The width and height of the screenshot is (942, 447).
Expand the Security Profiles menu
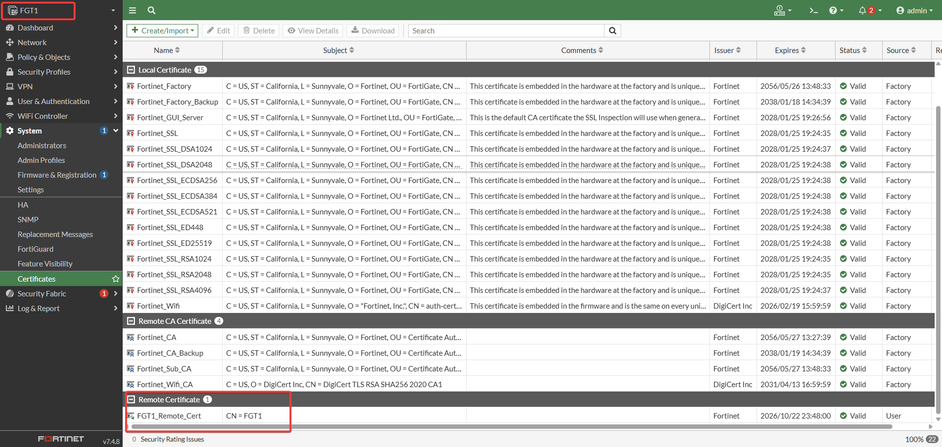point(61,72)
